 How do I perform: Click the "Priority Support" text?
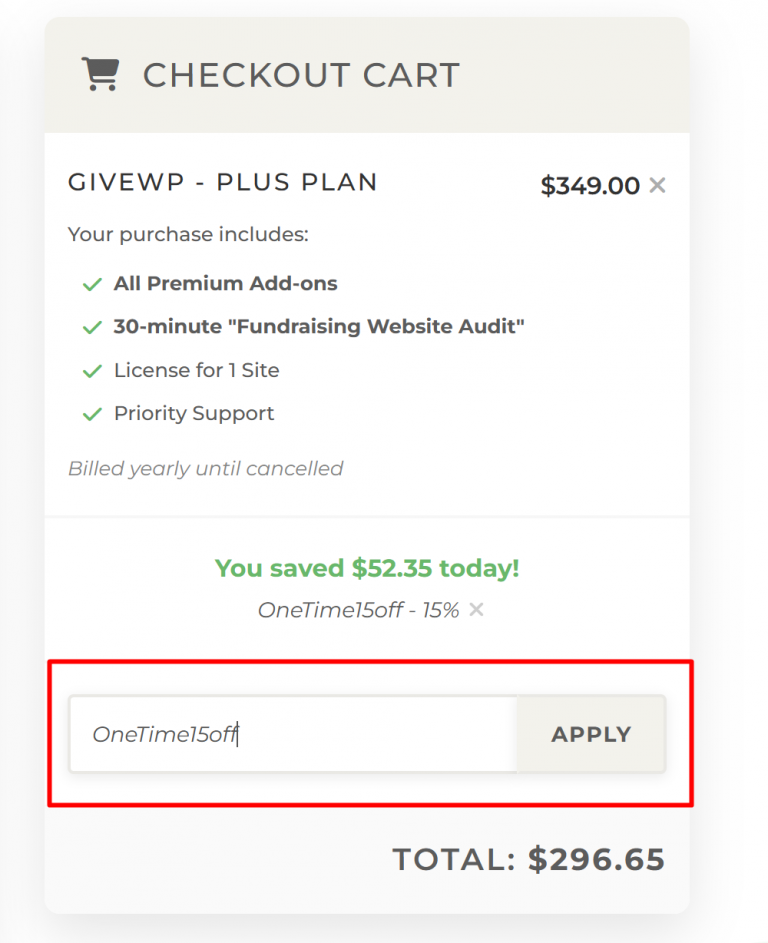[194, 414]
